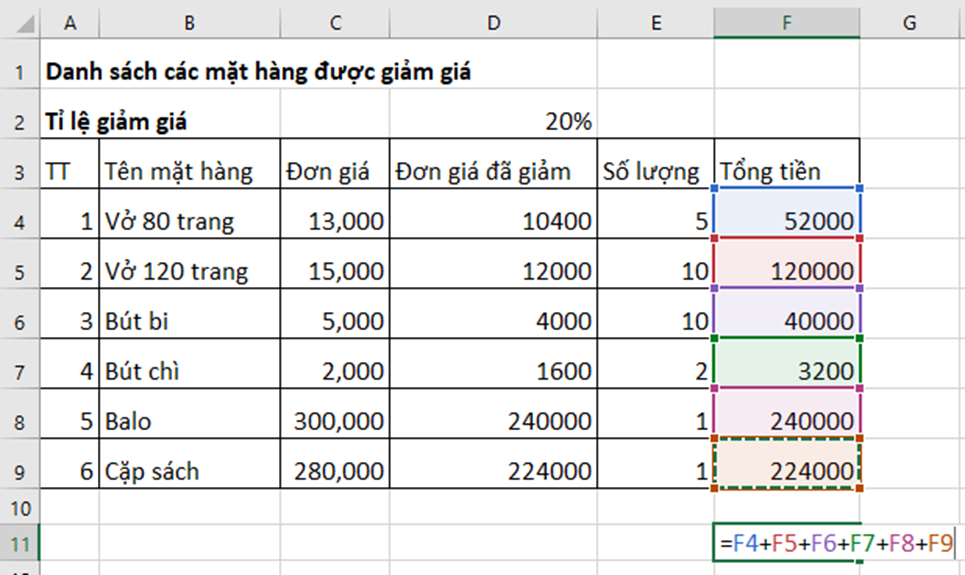
Task: Select row 11 header
Action: [20, 544]
